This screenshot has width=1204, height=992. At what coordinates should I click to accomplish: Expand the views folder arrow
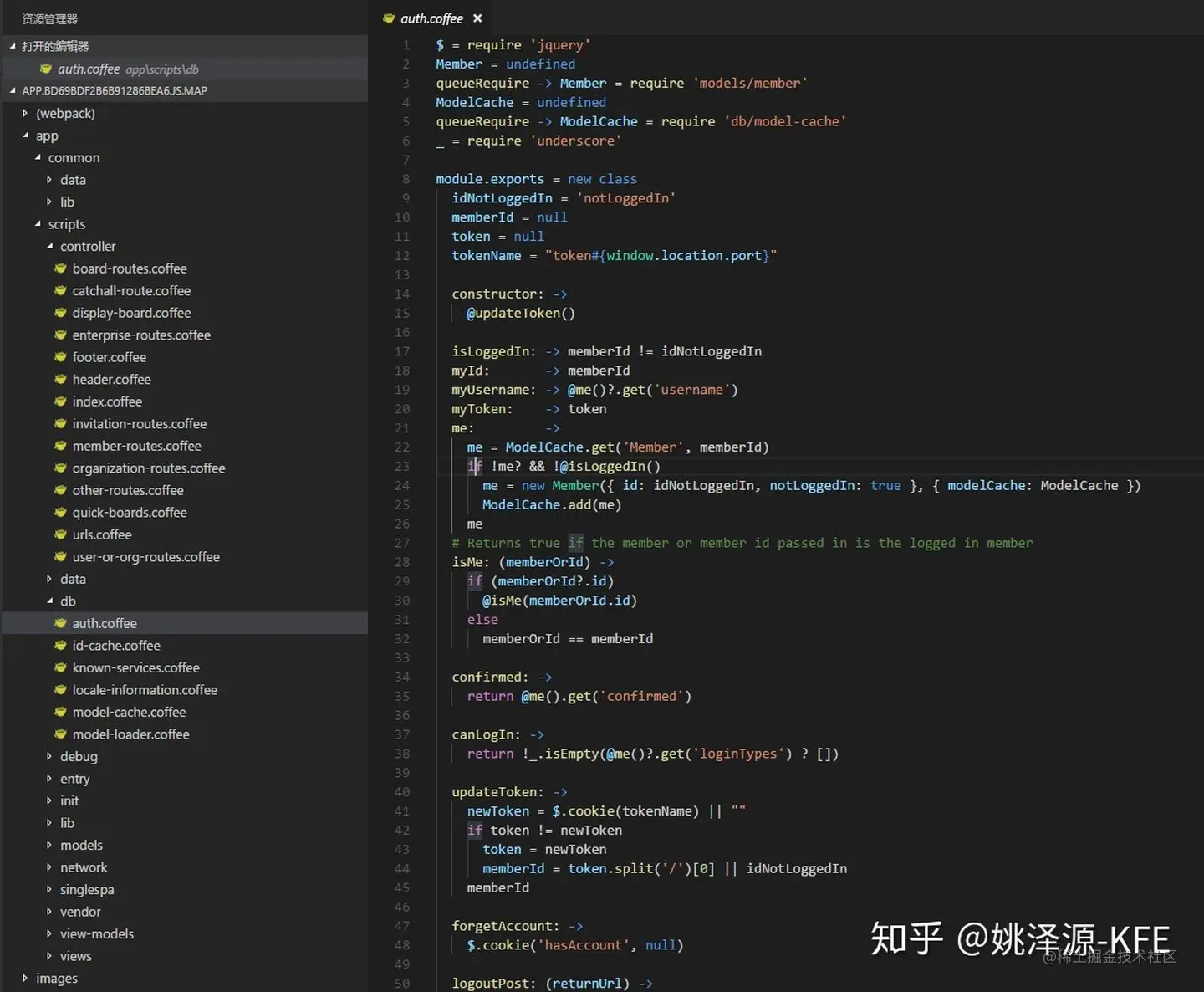click(49, 956)
